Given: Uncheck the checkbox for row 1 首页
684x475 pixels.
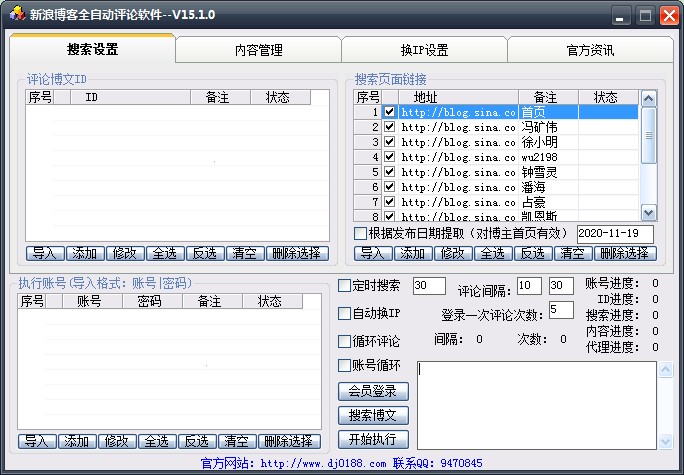Looking at the screenshot, I should (x=389, y=112).
